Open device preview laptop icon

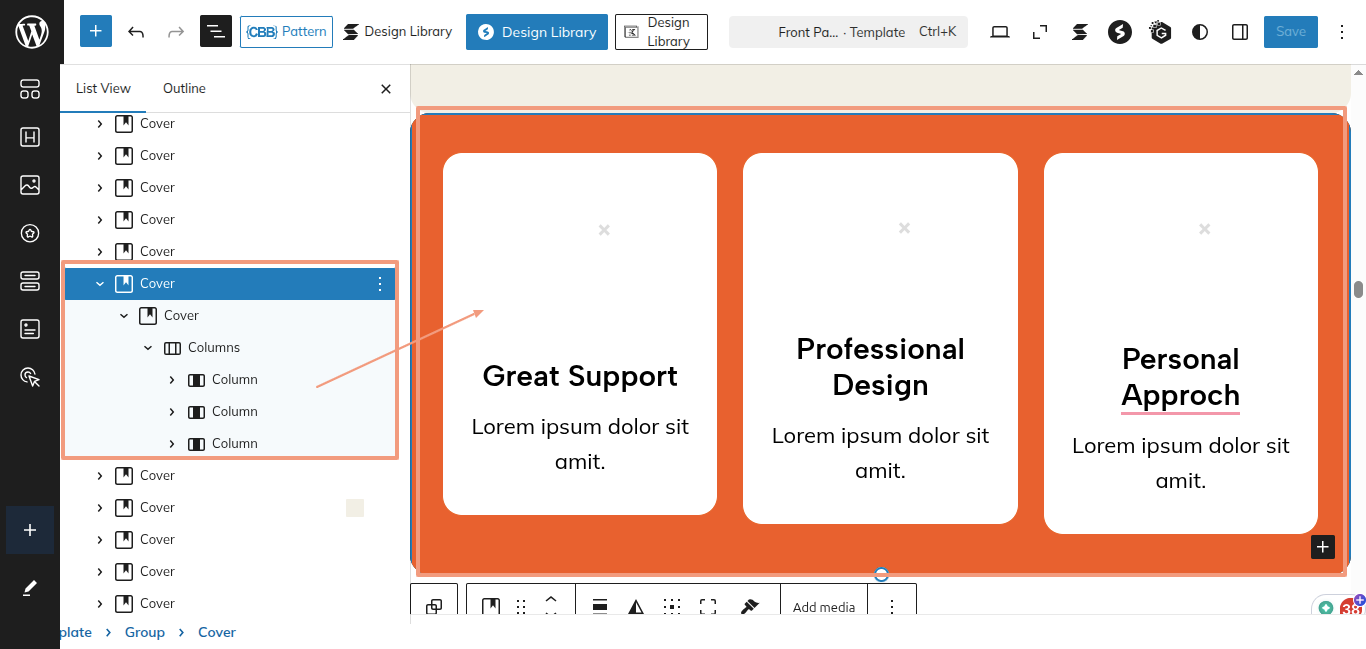pos(1000,32)
